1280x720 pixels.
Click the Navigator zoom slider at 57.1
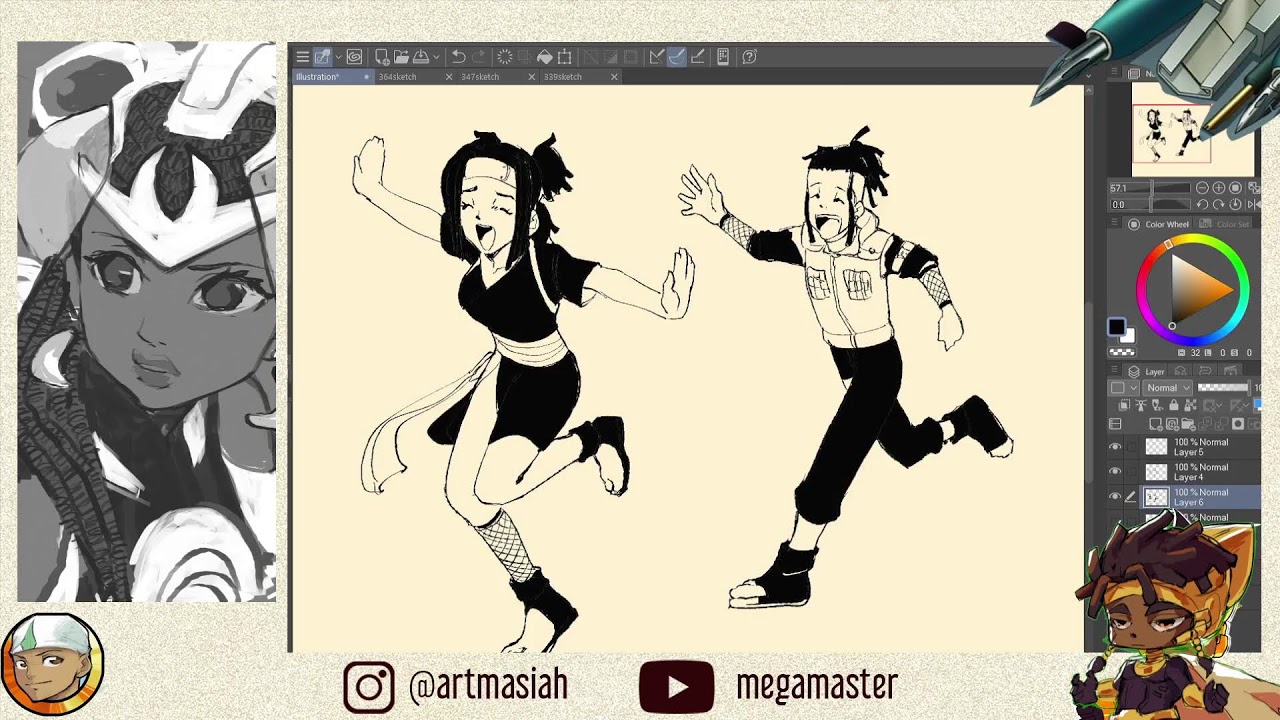click(1150, 188)
